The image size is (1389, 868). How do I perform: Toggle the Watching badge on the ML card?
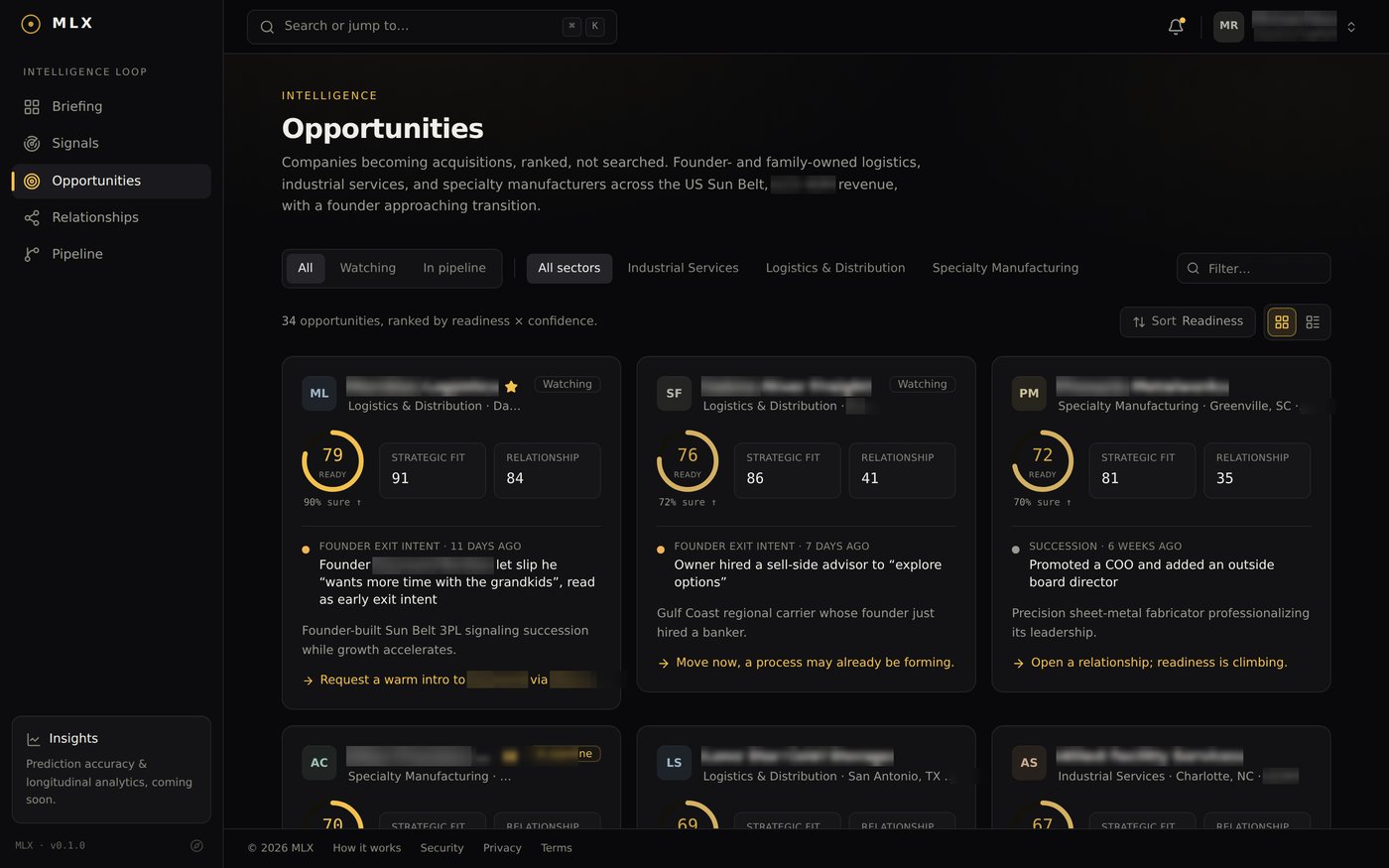568,385
